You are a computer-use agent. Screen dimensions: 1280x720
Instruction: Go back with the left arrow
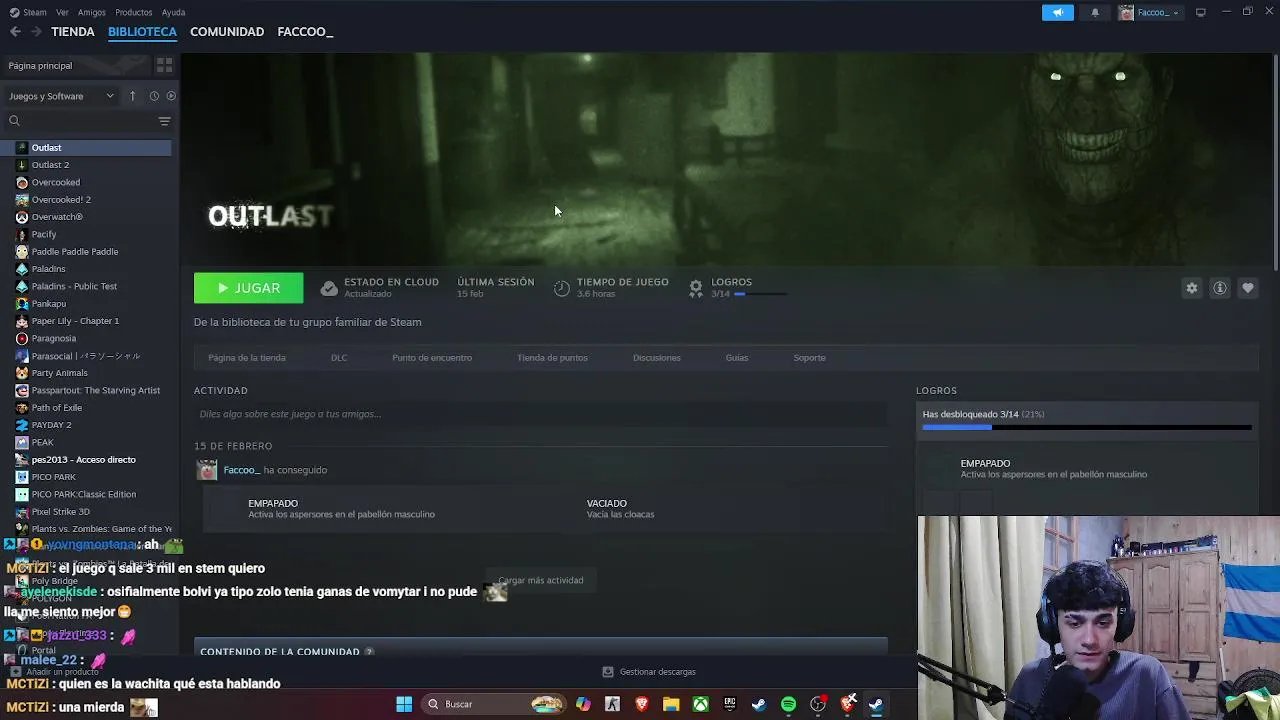click(15, 32)
